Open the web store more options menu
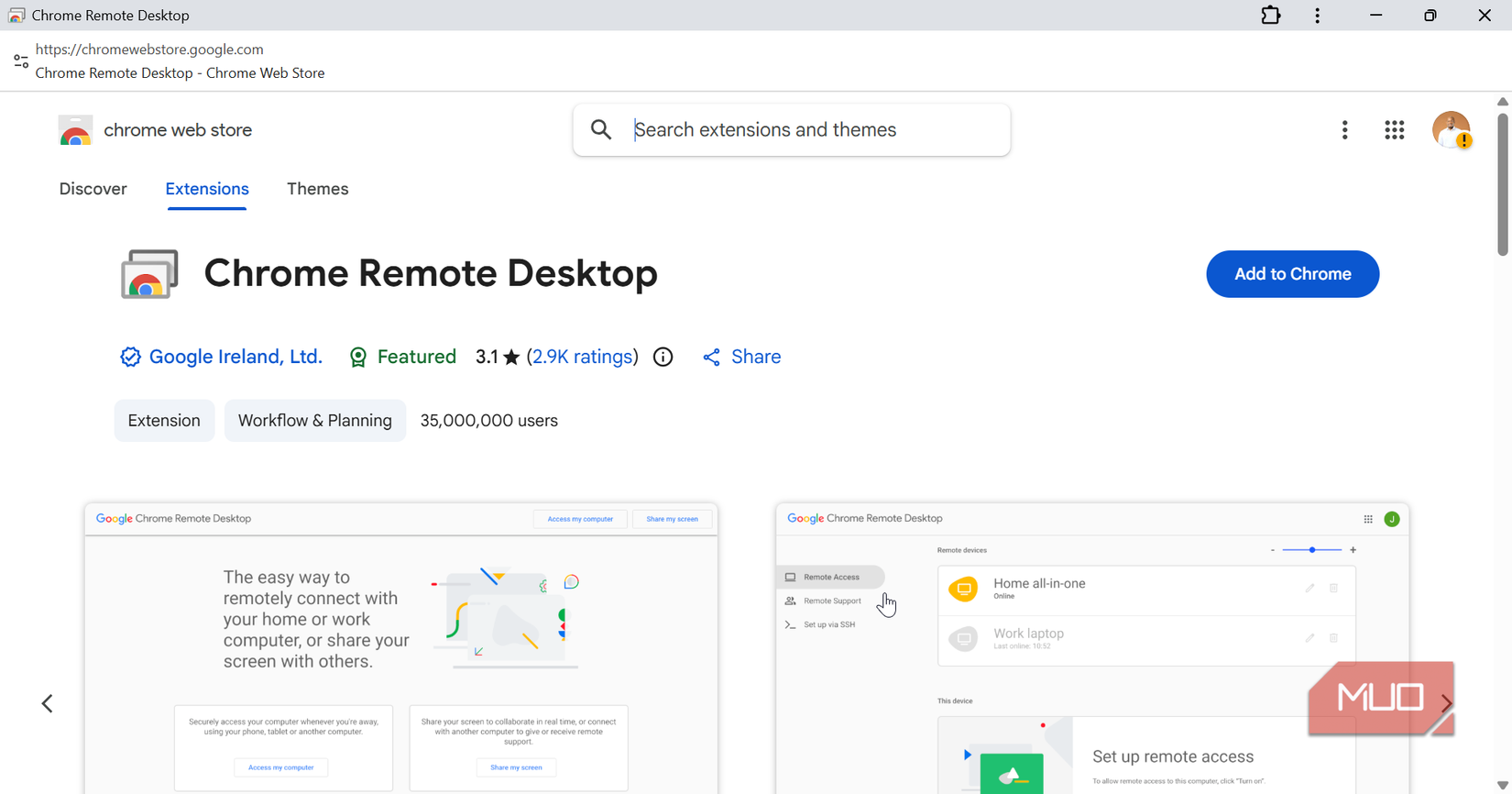This screenshot has height=794, width=1512. [1345, 130]
